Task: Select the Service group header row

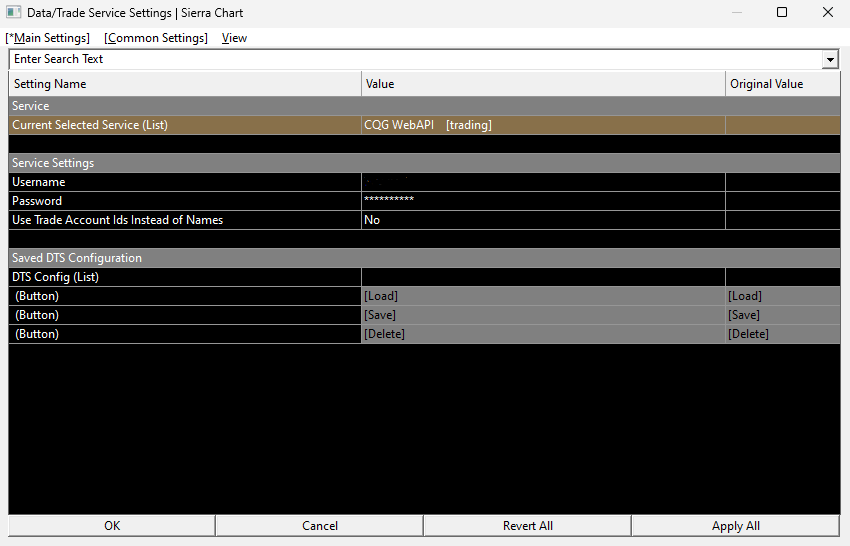Action: (x=424, y=106)
